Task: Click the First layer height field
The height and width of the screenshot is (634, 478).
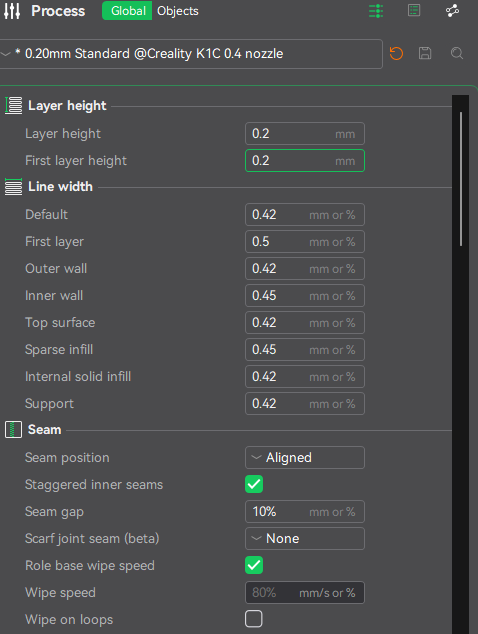Action: pos(305,161)
